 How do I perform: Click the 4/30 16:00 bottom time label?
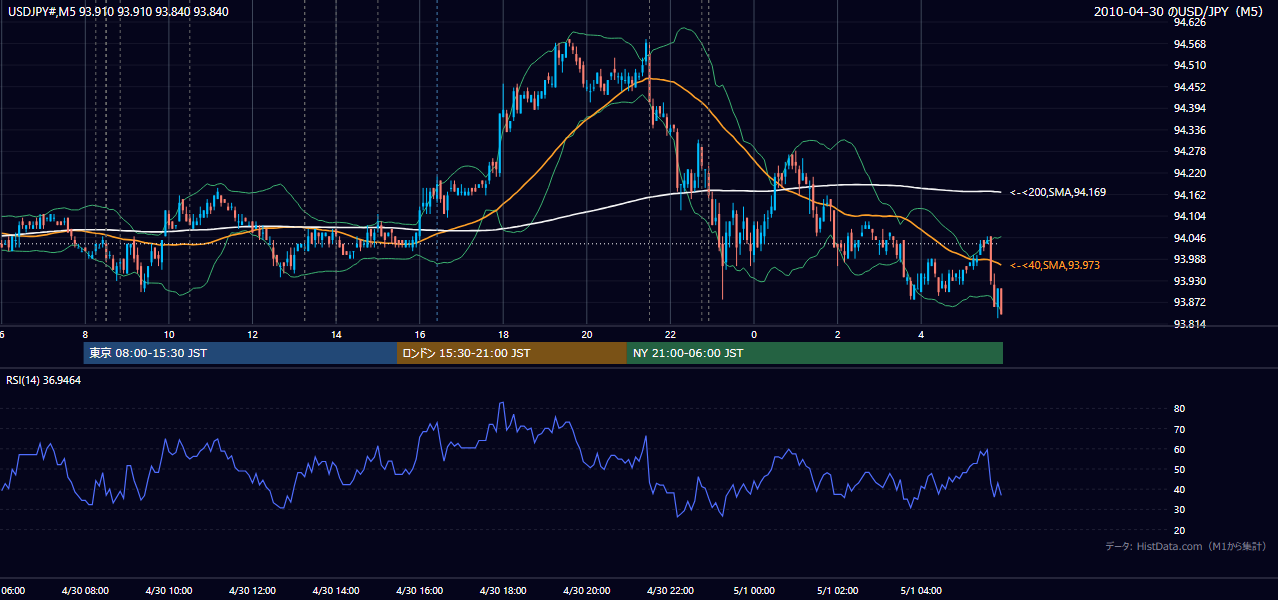[420, 591]
